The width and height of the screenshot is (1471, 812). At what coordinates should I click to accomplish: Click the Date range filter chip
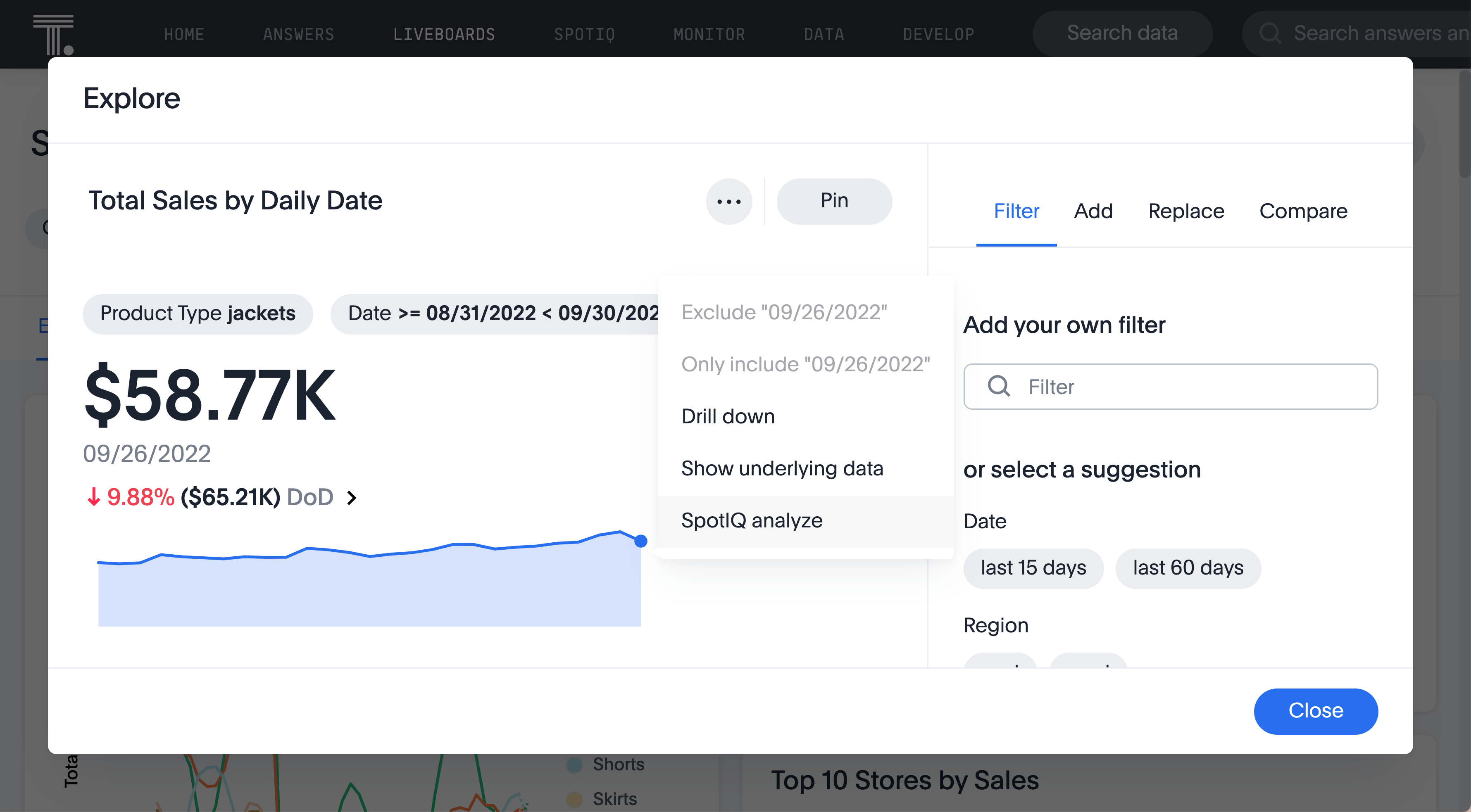[495, 313]
